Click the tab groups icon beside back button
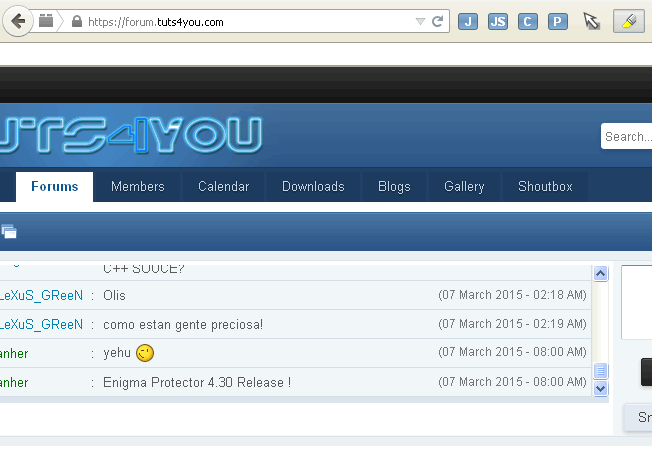 47,21
